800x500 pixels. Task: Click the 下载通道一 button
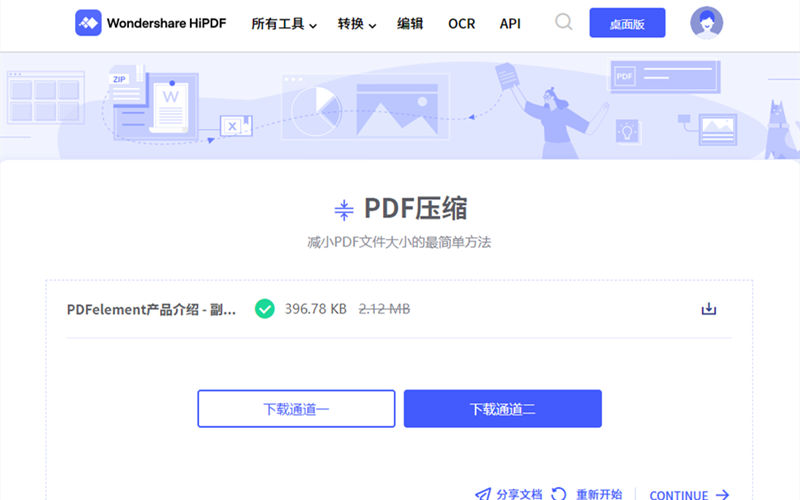[x=296, y=409]
